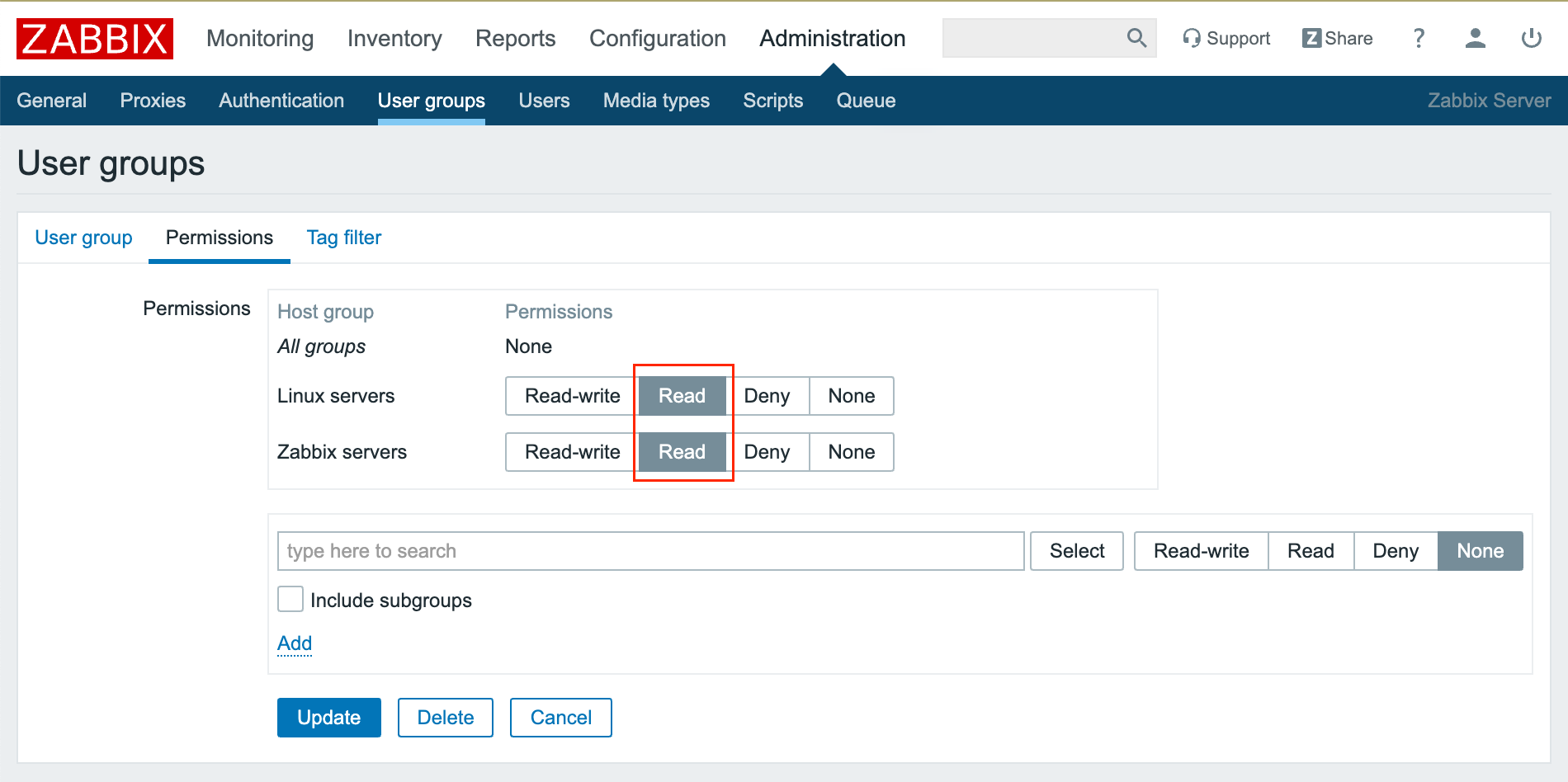Focus the host group search field

[650, 551]
